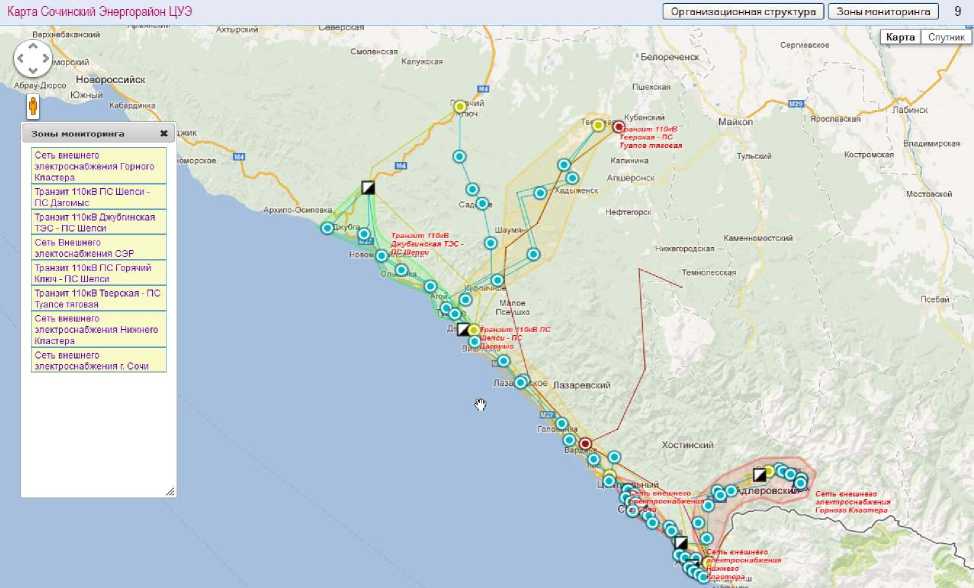This screenshot has height=588, width=974.
Task: Switch map view to Карта
Action: pos(901,37)
